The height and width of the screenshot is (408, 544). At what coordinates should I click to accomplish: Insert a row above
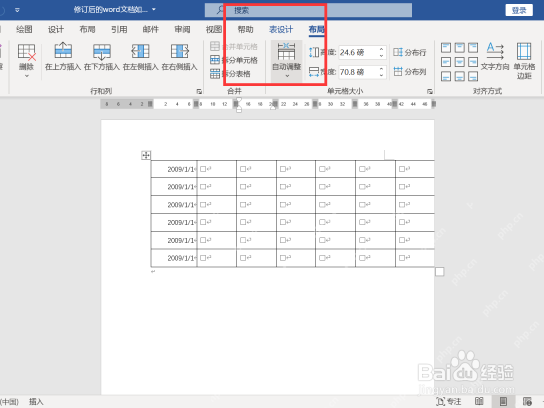[x=63, y=57]
